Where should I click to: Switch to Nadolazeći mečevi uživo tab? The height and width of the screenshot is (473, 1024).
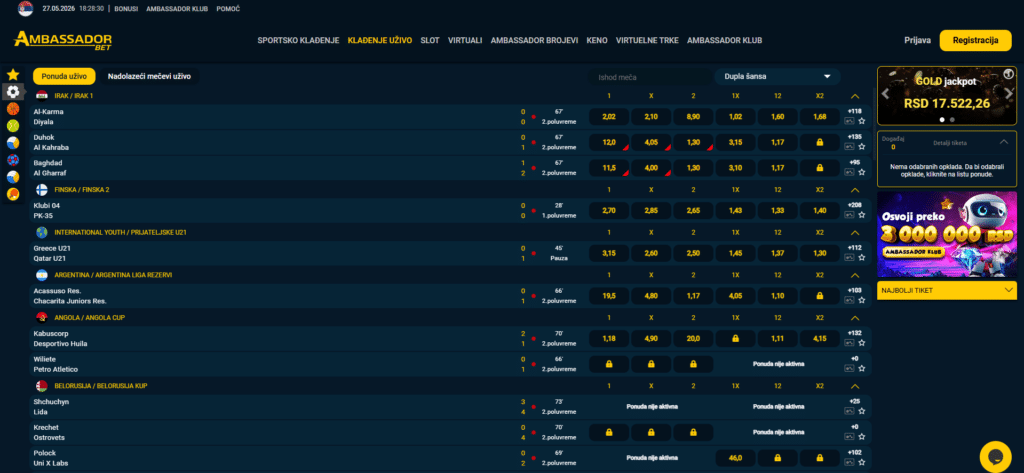pyautogui.click(x=150, y=76)
